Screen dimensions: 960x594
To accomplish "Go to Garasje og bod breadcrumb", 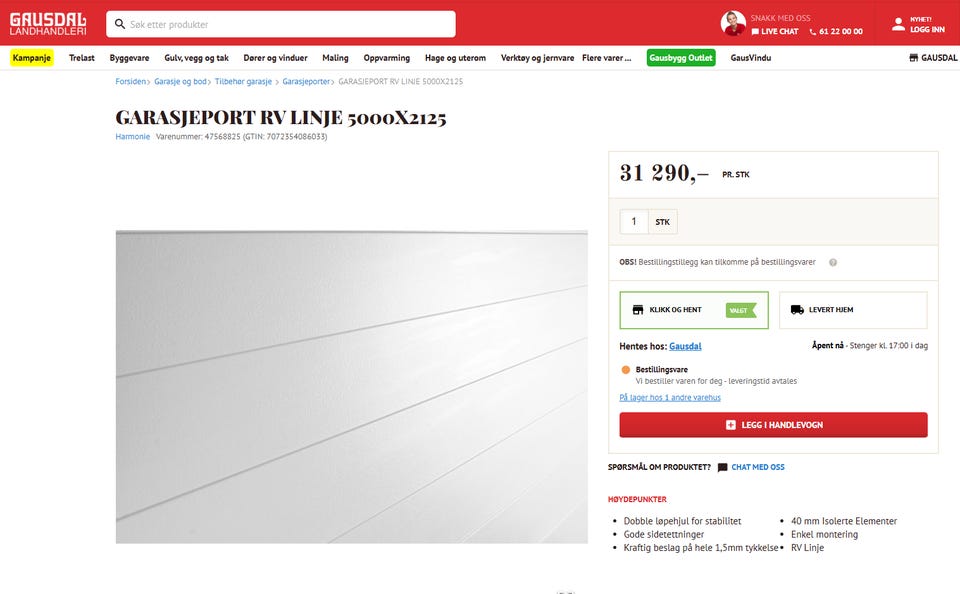I will 180,81.
